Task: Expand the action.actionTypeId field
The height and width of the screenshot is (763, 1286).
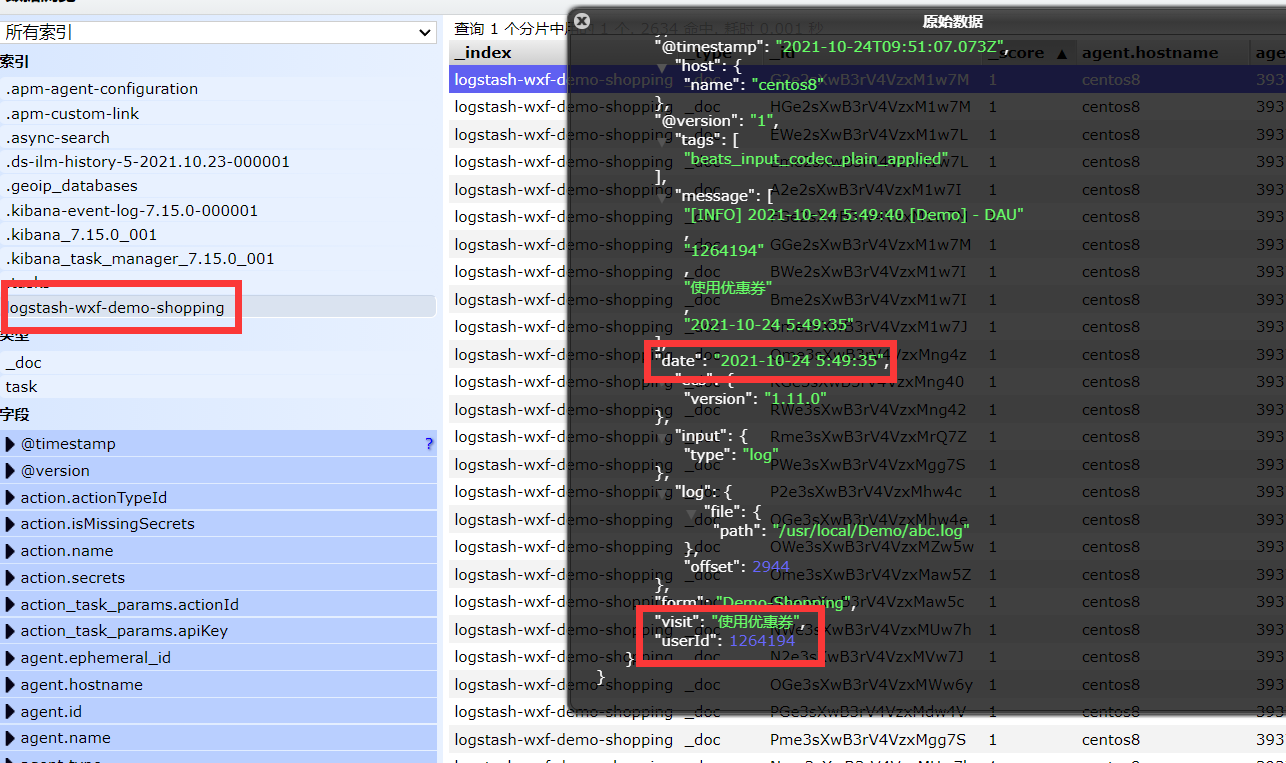Action: (11, 497)
